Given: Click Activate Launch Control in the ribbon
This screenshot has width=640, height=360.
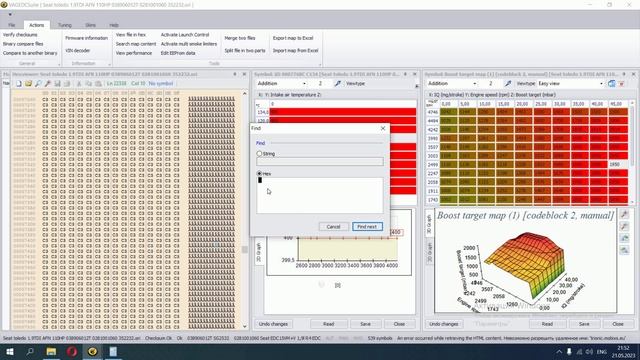Looking at the screenshot, I should click(185, 35).
